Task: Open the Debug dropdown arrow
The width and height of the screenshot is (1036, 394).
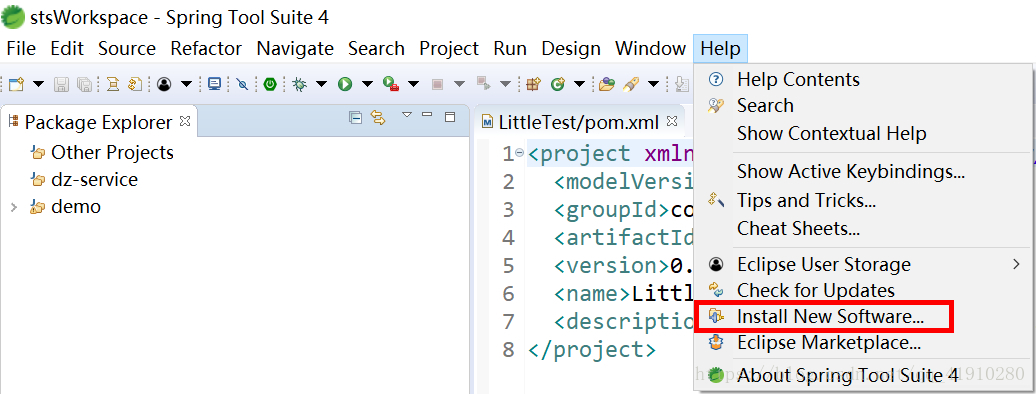Action: pos(321,84)
